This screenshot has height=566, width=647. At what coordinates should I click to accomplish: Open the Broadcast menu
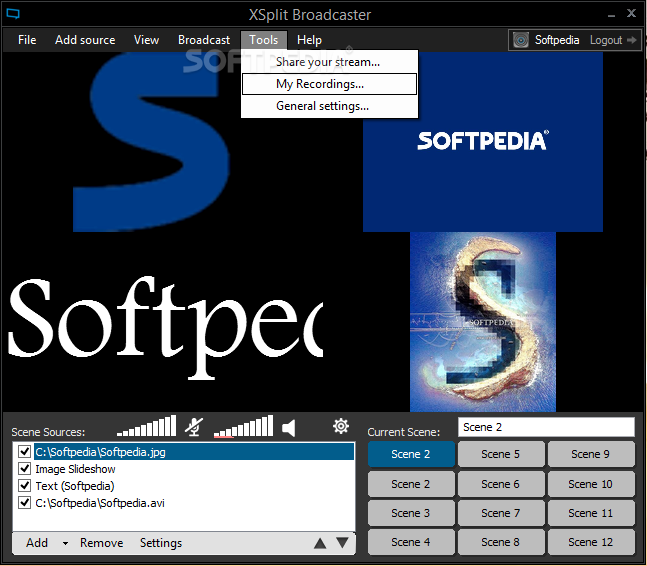(204, 40)
